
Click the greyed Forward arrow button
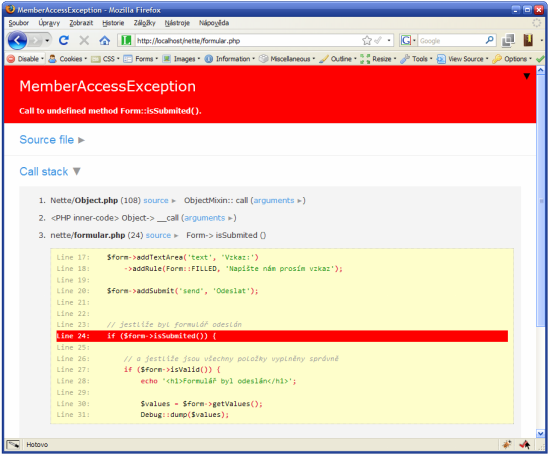click(35, 41)
